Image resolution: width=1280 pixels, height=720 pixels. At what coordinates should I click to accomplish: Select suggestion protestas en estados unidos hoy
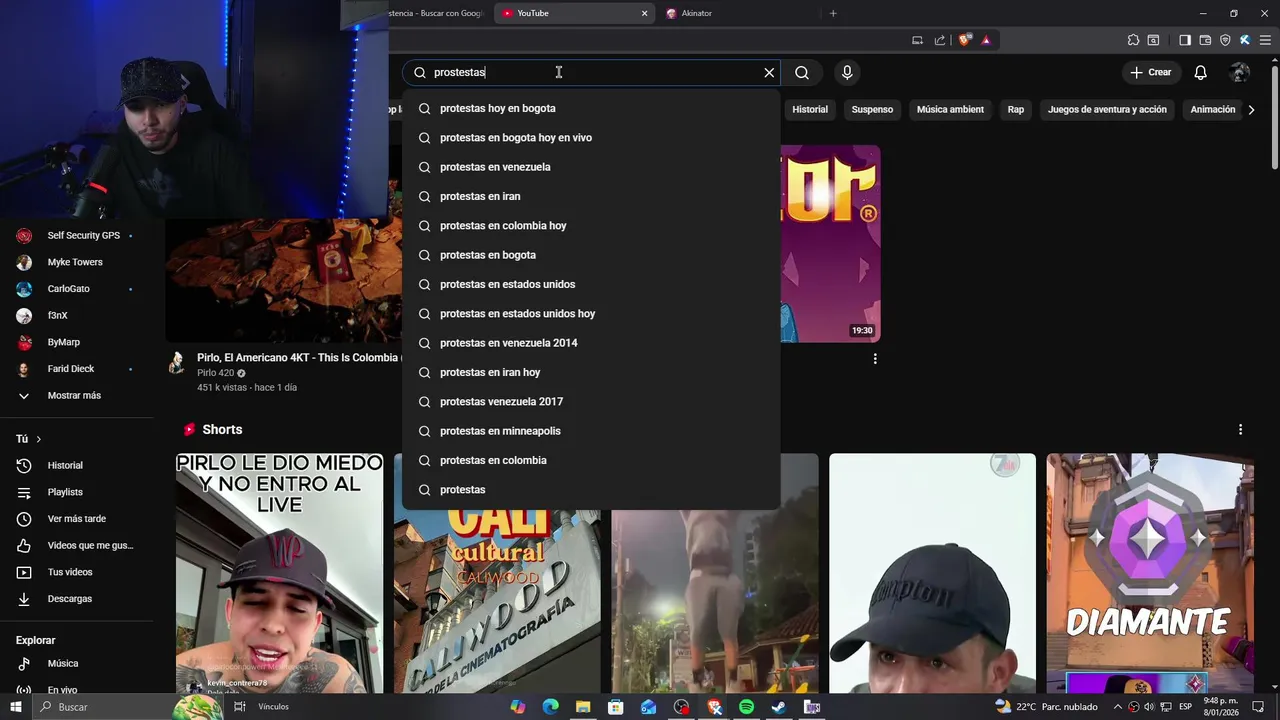[x=591, y=314]
